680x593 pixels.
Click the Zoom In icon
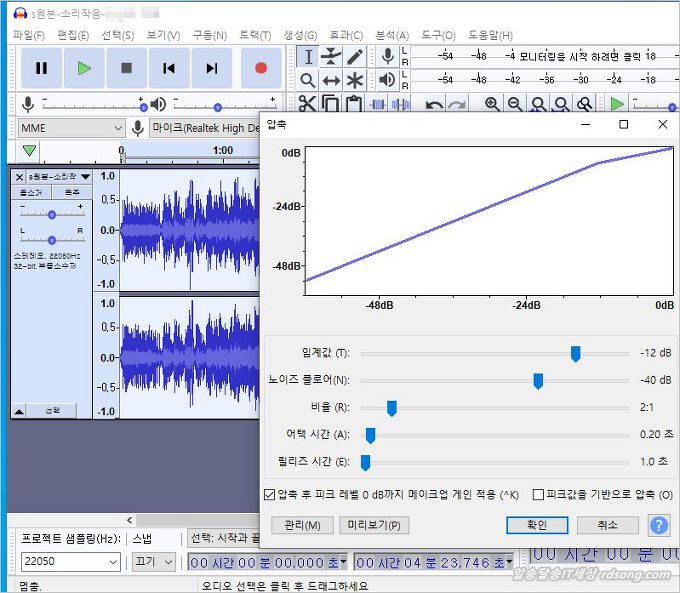click(491, 104)
